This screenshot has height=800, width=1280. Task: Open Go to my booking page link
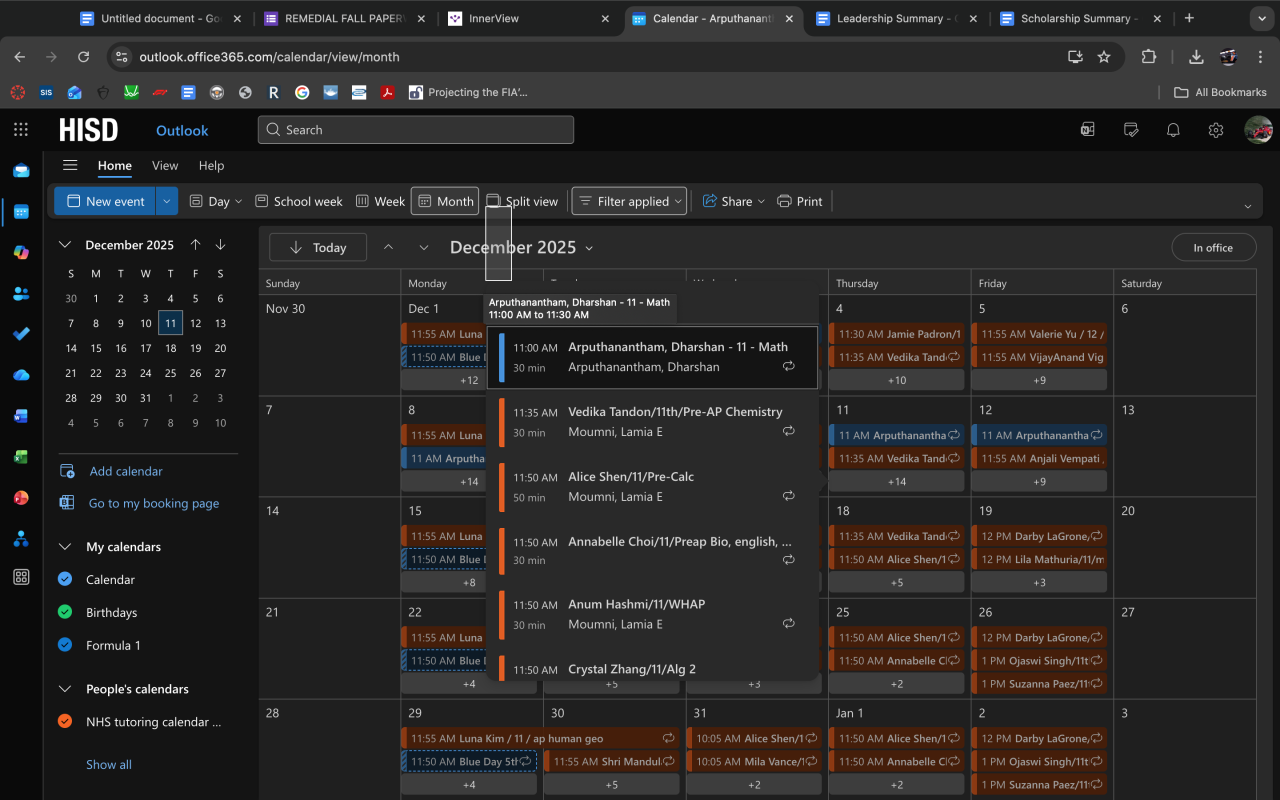153,504
